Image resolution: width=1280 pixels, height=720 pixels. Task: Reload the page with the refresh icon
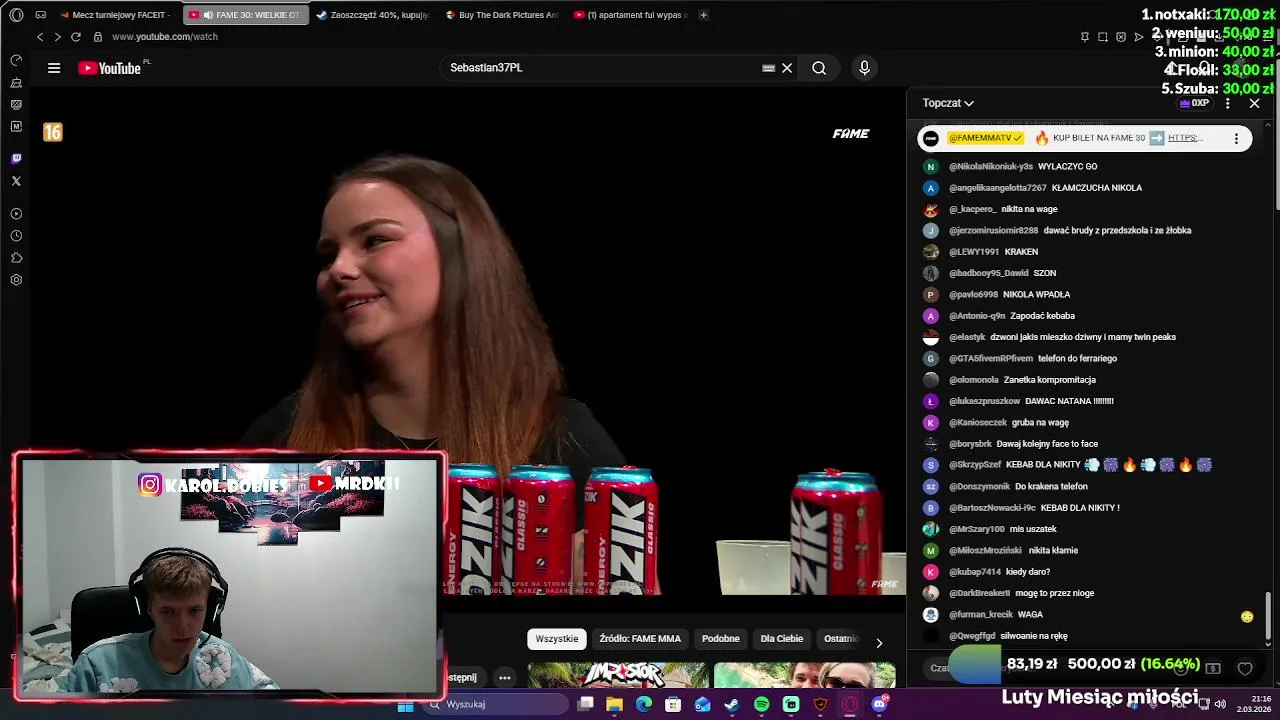coord(75,37)
